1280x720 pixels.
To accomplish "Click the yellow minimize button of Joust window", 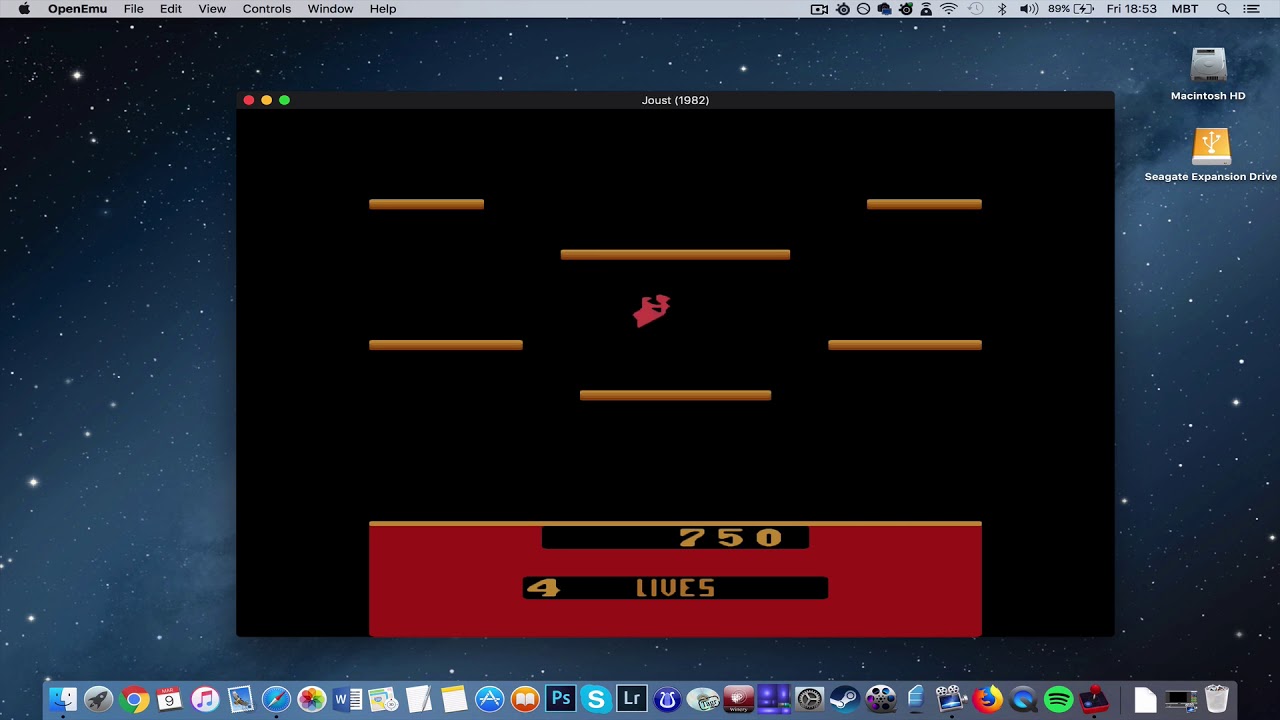I will (x=266, y=100).
